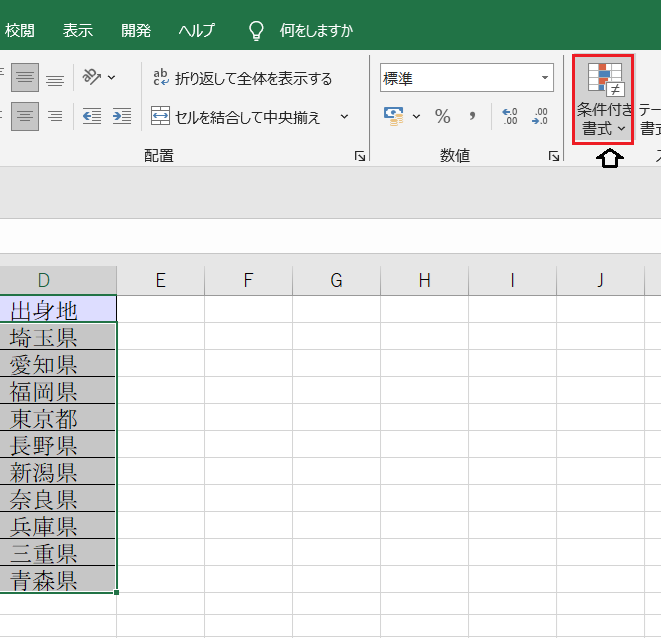This screenshot has height=638, width=661.
Task: Select the 出身地 header cell
Action: pos(58,309)
